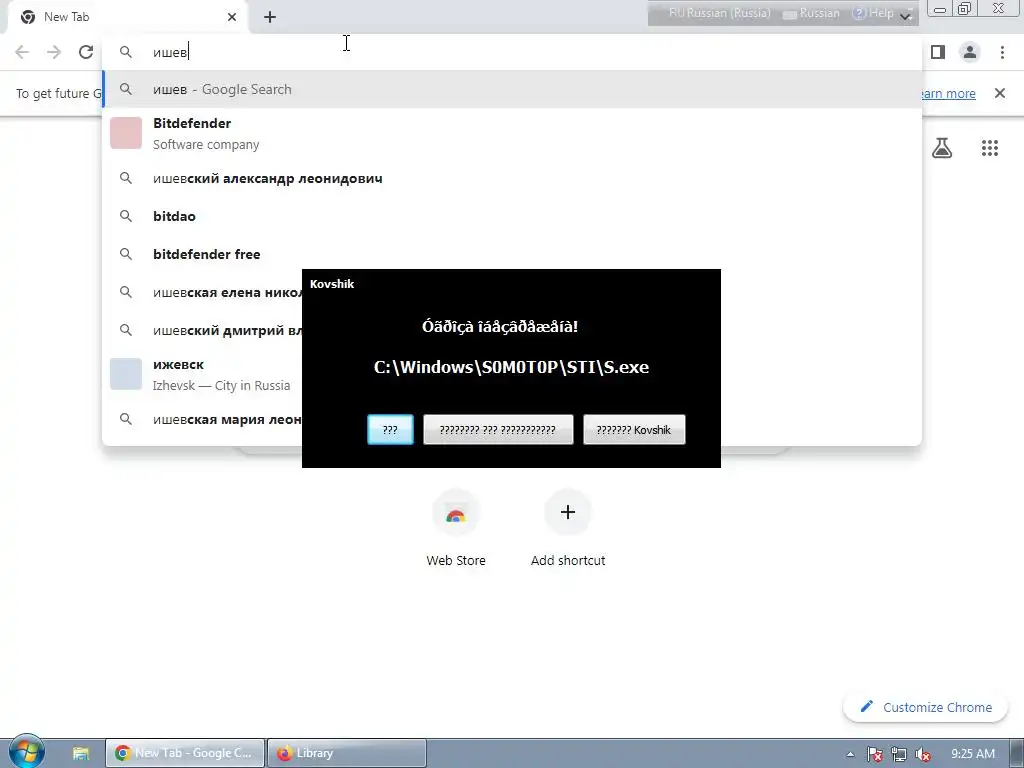Image resolution: width=1024 pixels, height=768 pixels.
Task: Click the Bitdefender suggestion thumbnail
Action: click(126, 133)
